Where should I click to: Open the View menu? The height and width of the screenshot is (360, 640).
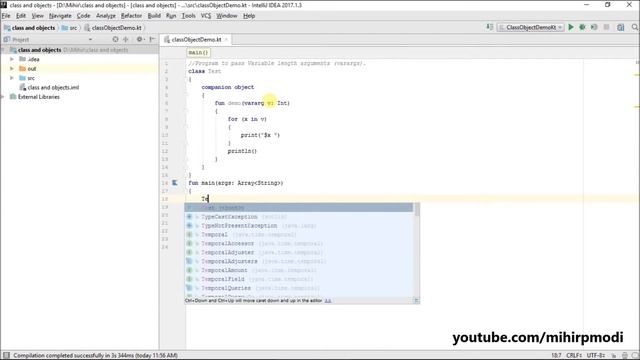[x=38, y=16]
